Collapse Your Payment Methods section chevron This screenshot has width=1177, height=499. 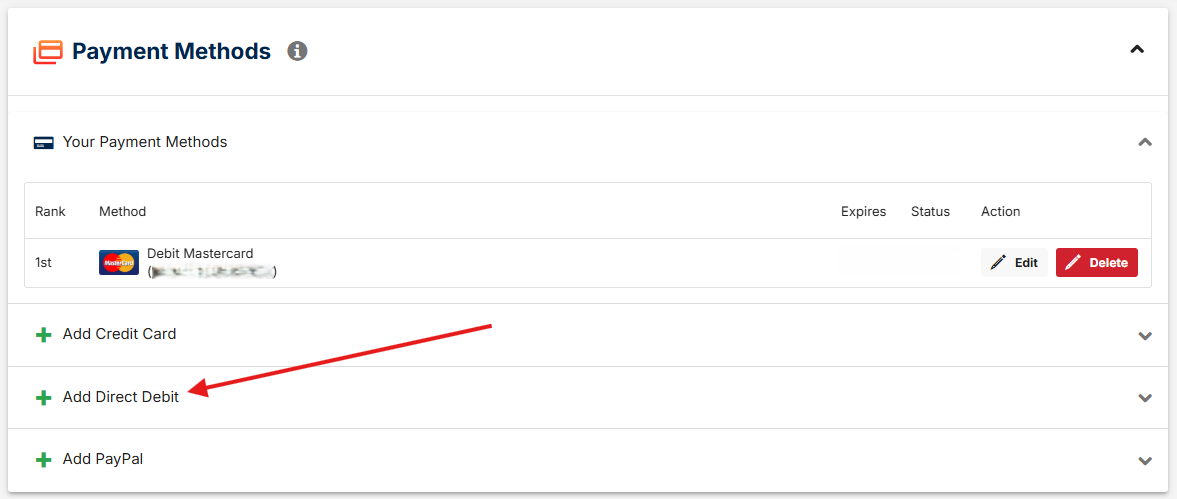1145,142
